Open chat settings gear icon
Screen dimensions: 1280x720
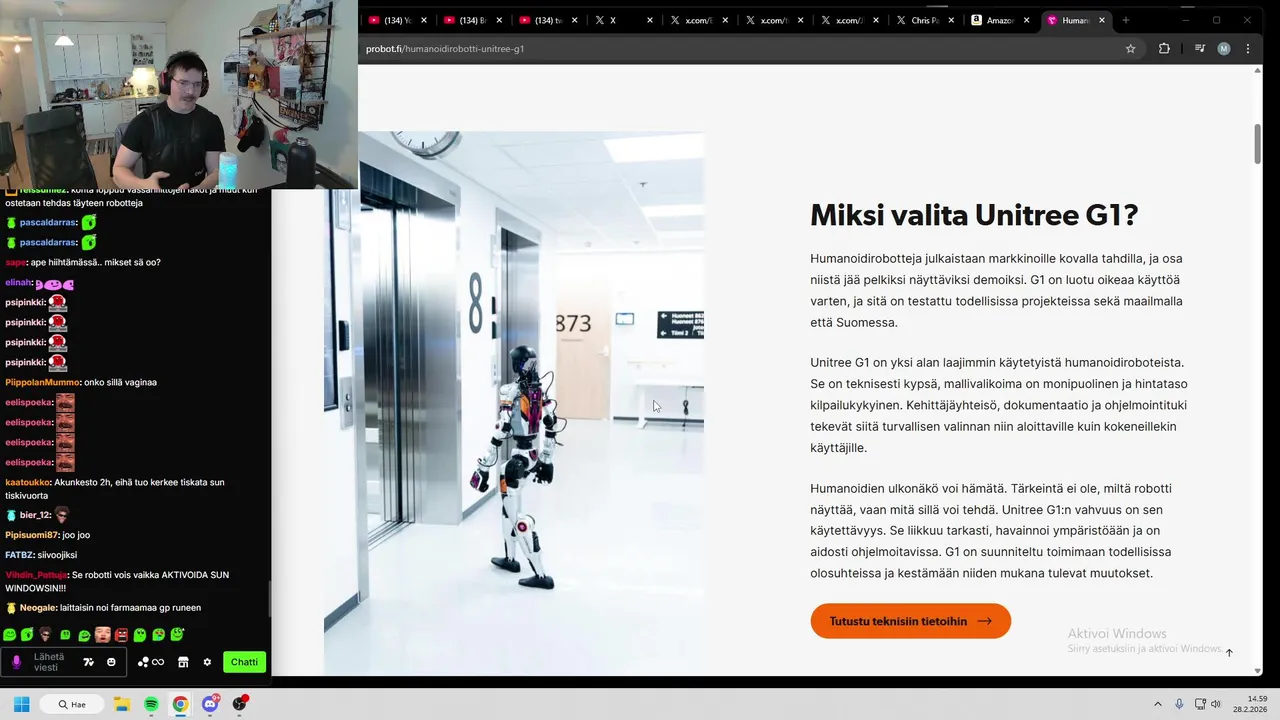(207, 662)
